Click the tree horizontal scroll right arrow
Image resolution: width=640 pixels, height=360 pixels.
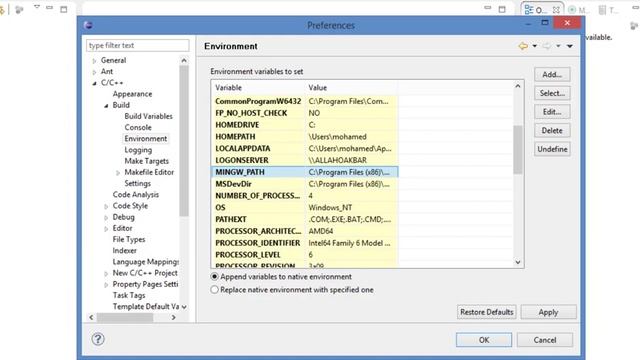click(x=173, y=317)
